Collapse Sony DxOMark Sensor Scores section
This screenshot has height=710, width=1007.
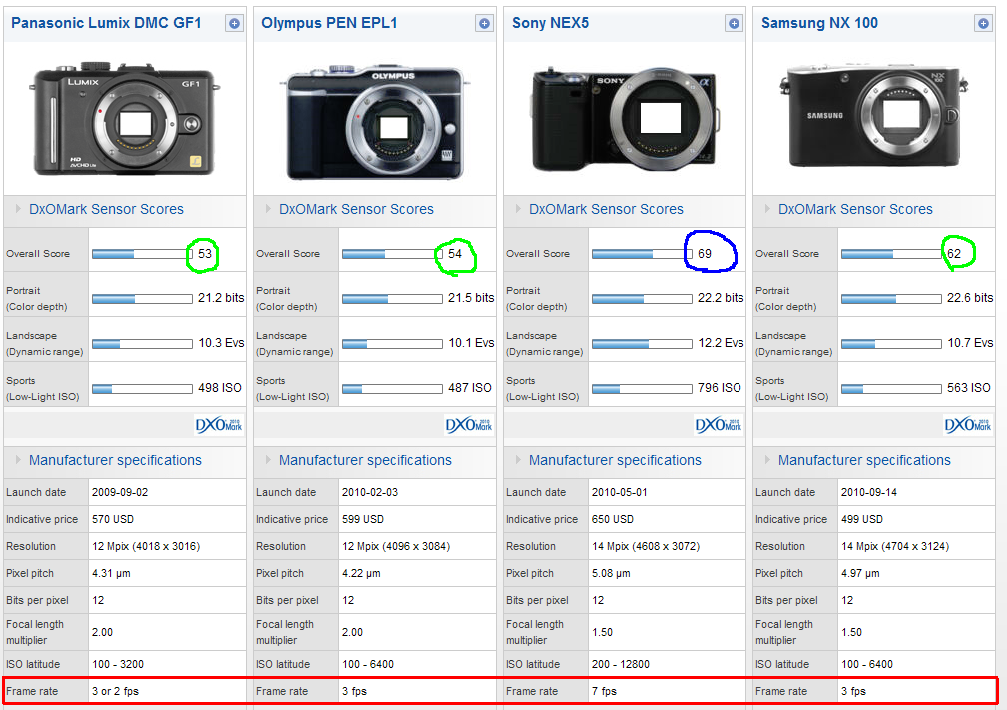pos(517,209)
